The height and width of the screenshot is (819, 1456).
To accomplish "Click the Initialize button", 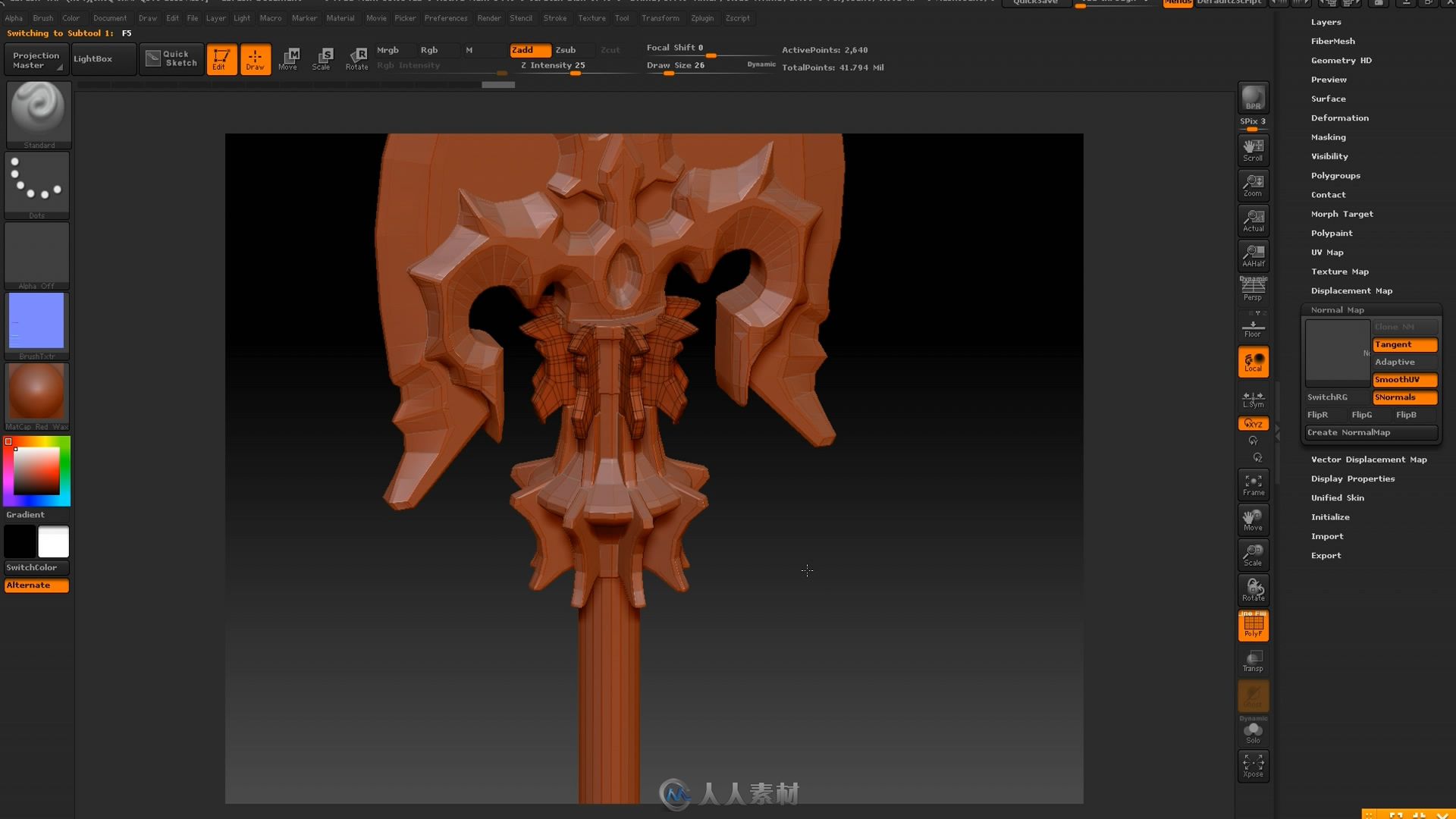I will (x=1330, y=517).
